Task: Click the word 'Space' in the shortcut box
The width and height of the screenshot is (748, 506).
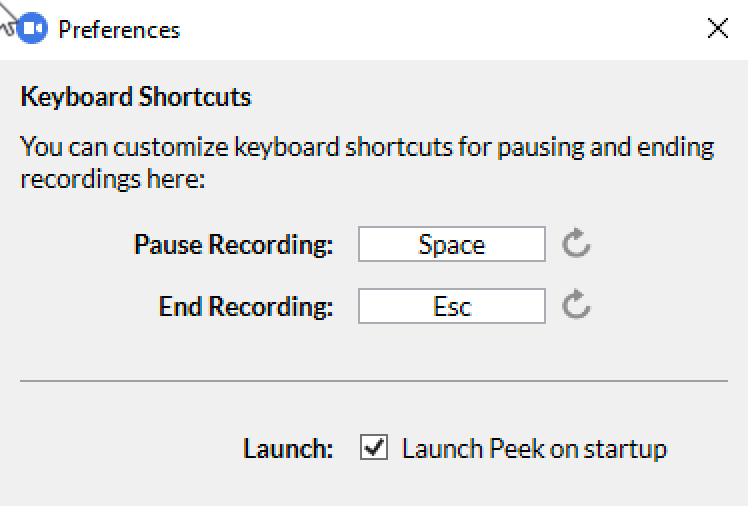Action: point(452,245)
